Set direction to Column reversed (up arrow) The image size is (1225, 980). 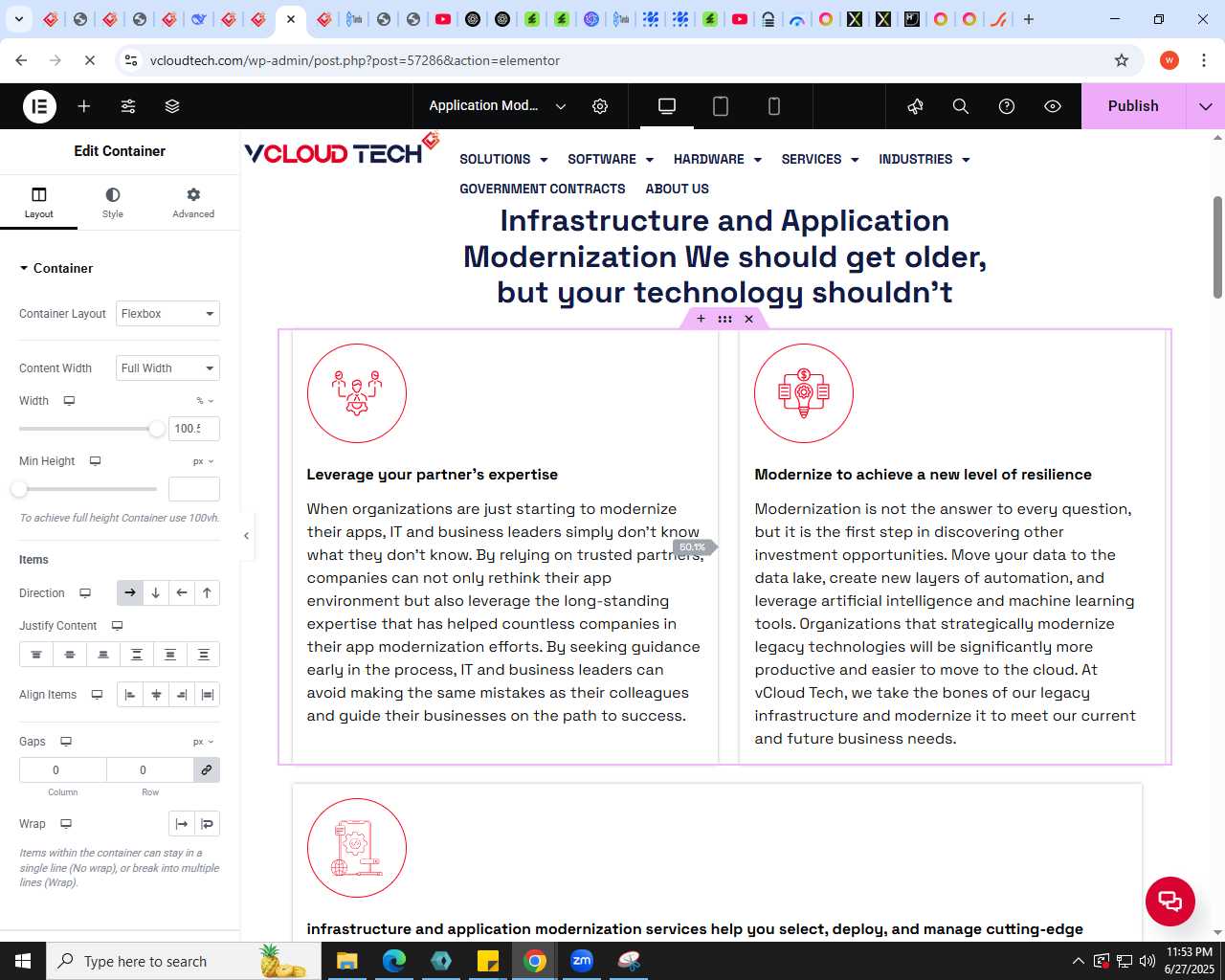pyautogui.click(x=207, y=593)
